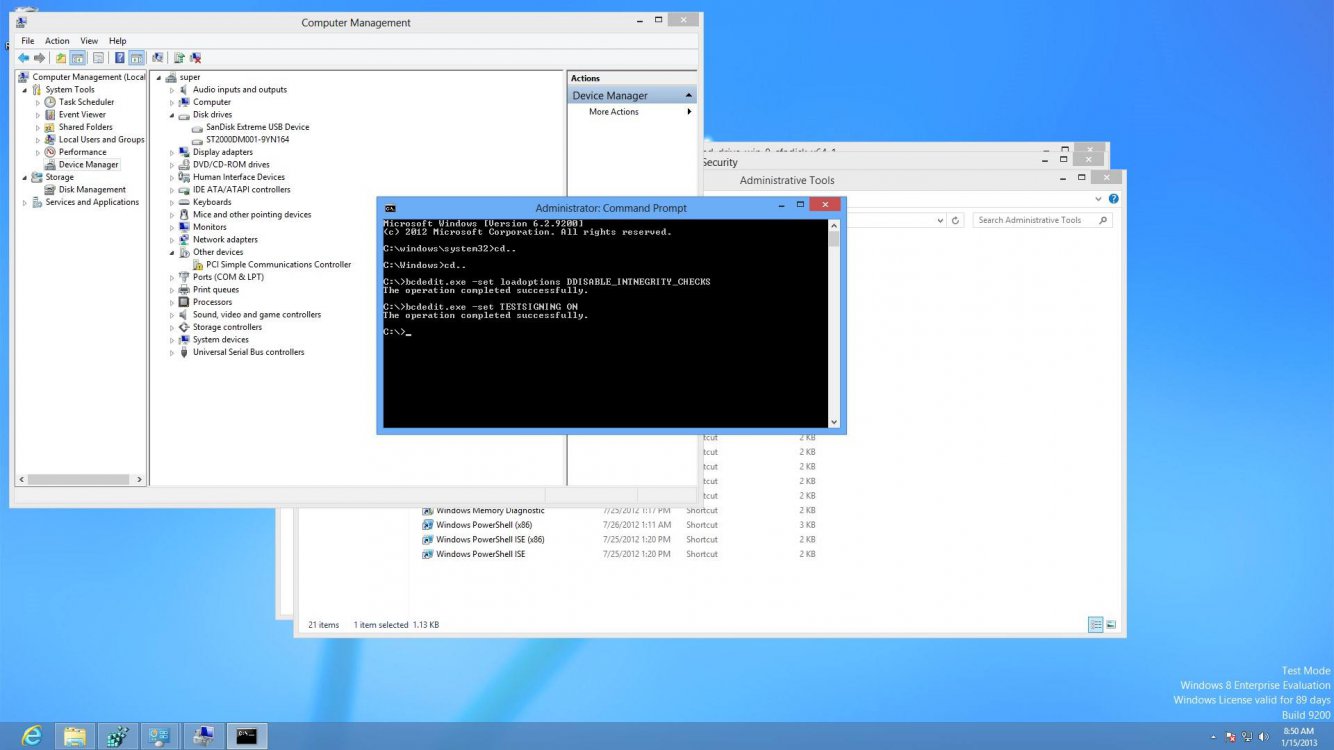Click scroll-up arrow in Command Prompt window
Viewport: 1334px width, 750px height.
[835, 225]
